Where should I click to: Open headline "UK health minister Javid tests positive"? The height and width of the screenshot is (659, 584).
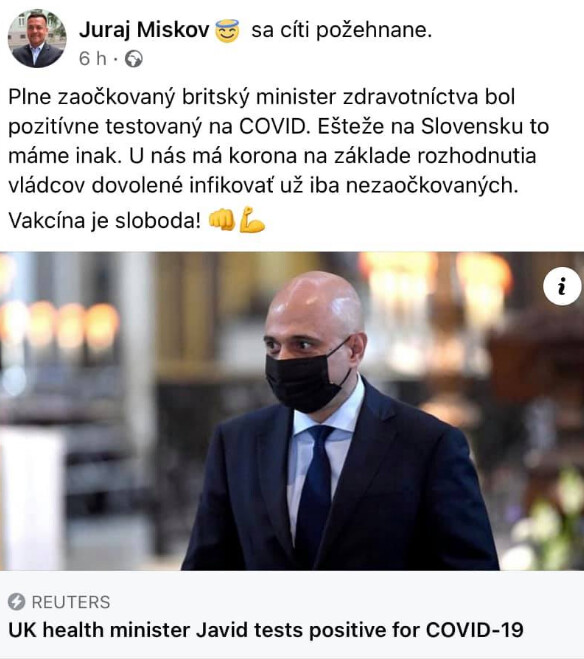tap(266, 630)
